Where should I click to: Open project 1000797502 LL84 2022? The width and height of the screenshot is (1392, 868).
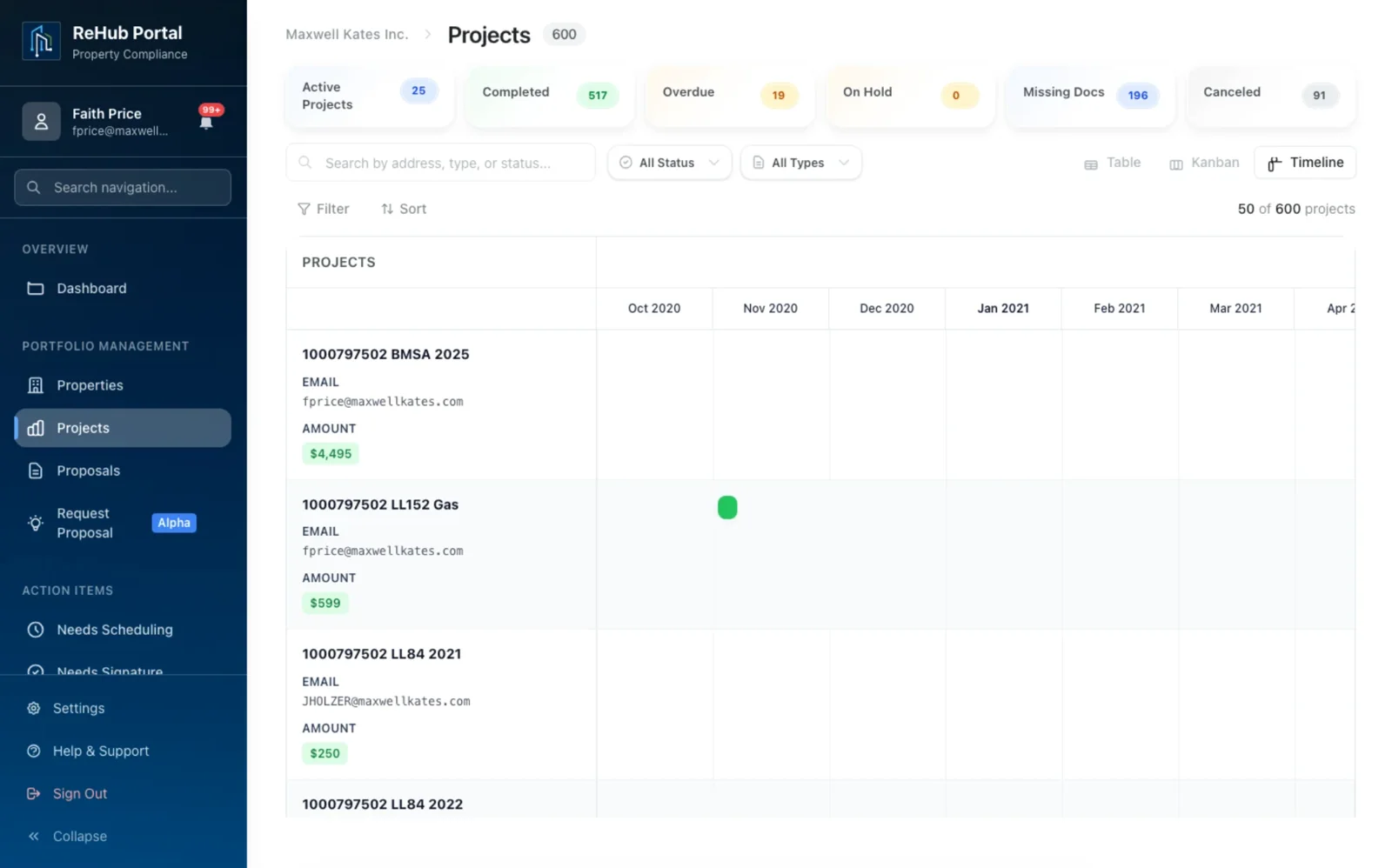[x=383, y=805]
